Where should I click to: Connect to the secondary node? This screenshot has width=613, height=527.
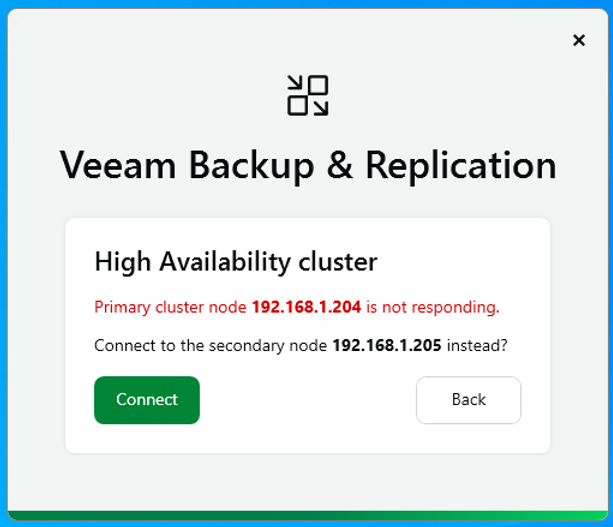tap(147, 400)
